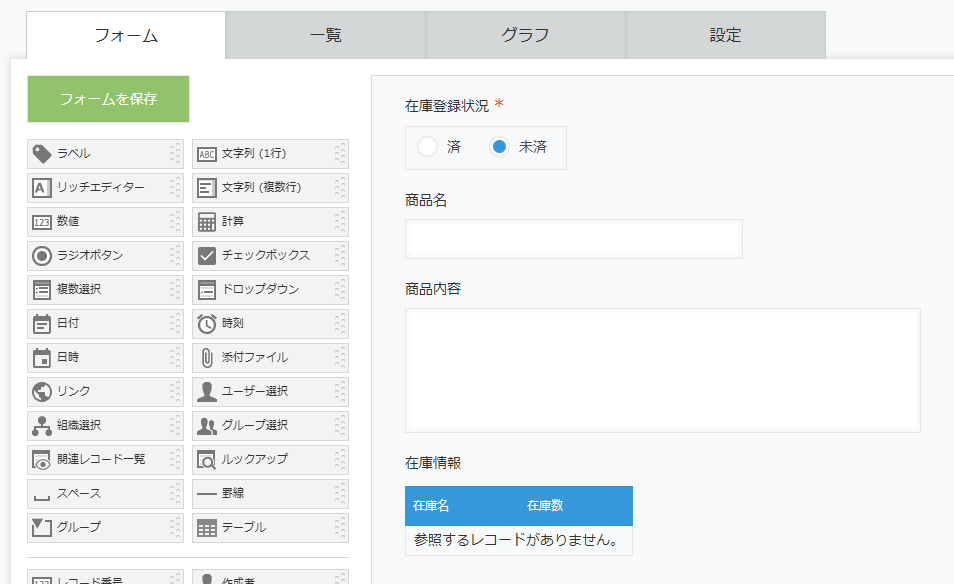Viewport: 954px width, 584px height.
Task: Click the テーブル grid icon
Action: (x=207, y=529)
